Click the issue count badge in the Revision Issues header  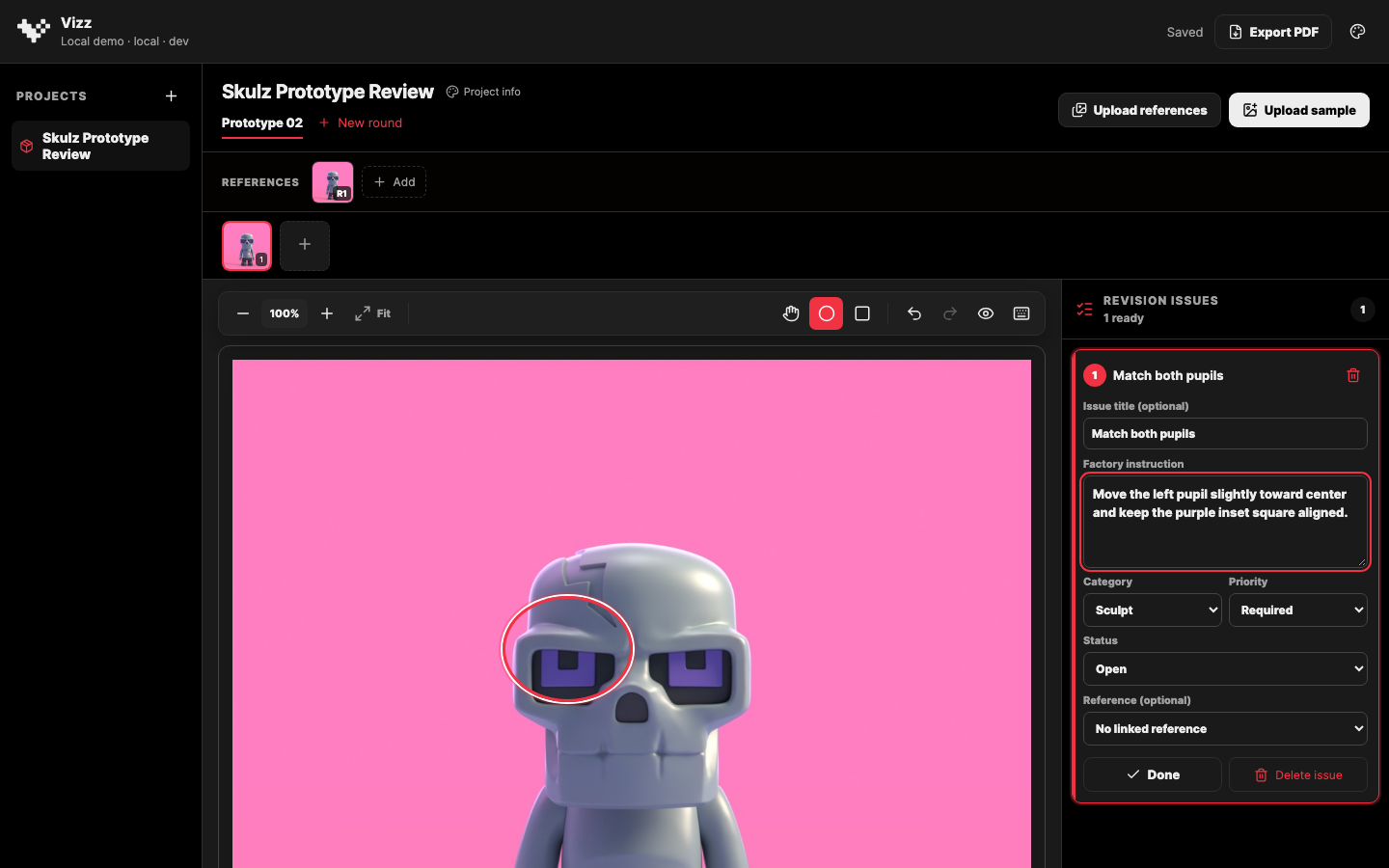1362,310
